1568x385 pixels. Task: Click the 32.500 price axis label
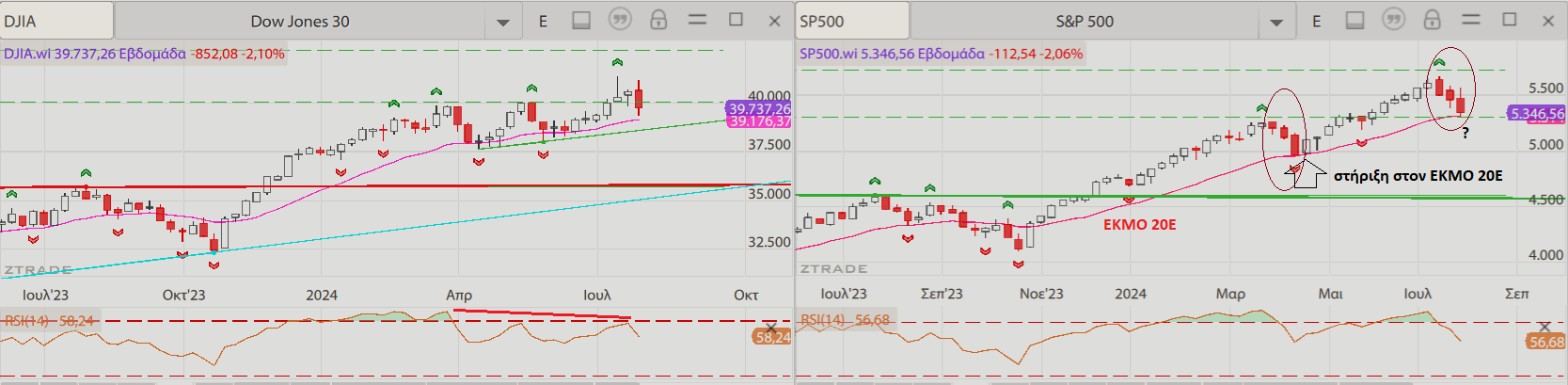(x=768, y=242)
